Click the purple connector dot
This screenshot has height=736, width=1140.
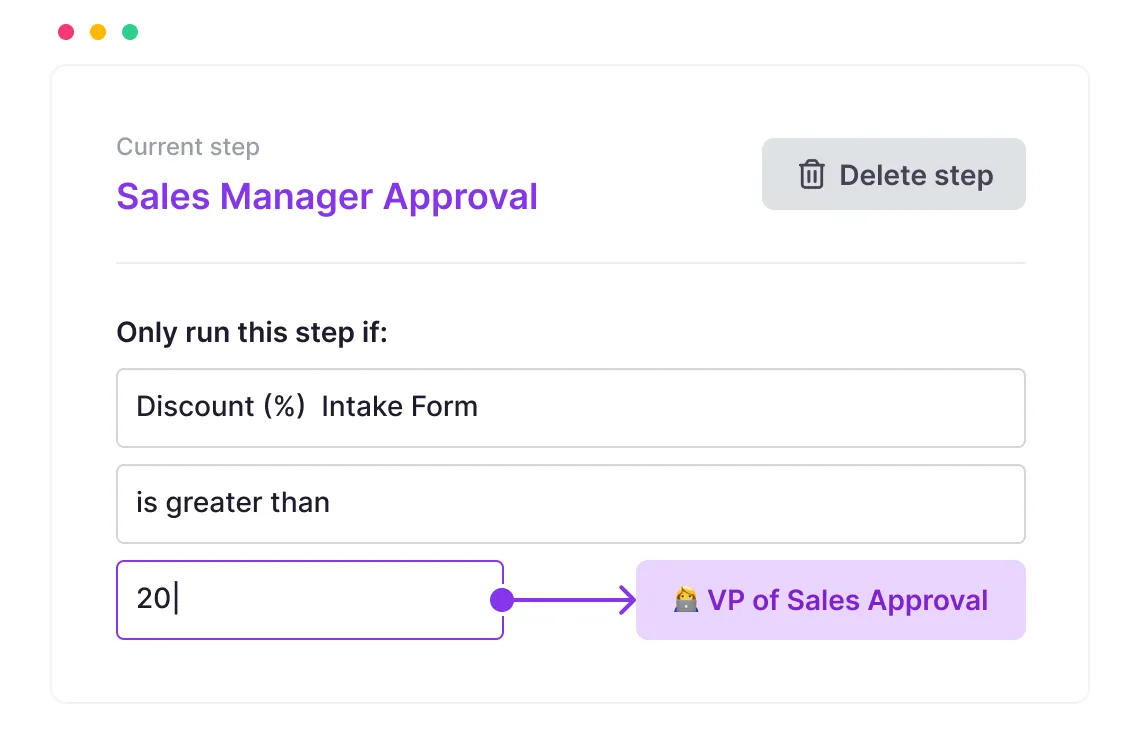pyautogui.click(x=502, y=600)
